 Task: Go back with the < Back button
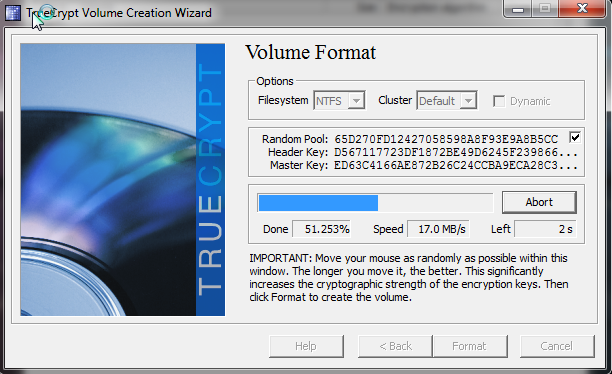click(395, 346)
